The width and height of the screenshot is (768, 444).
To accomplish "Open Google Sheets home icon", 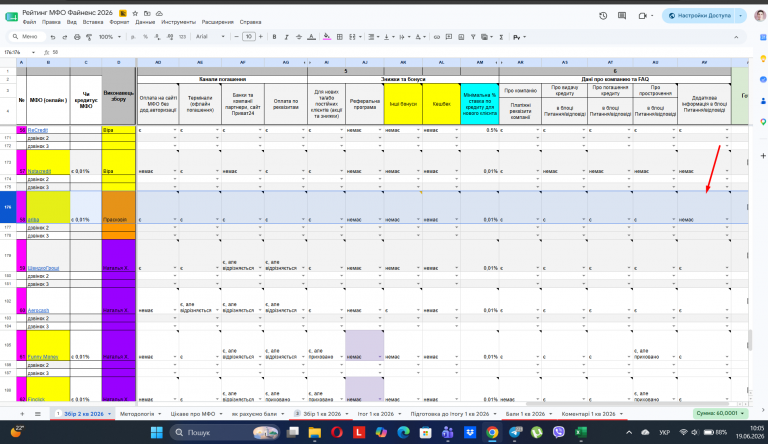I will 11,17.
